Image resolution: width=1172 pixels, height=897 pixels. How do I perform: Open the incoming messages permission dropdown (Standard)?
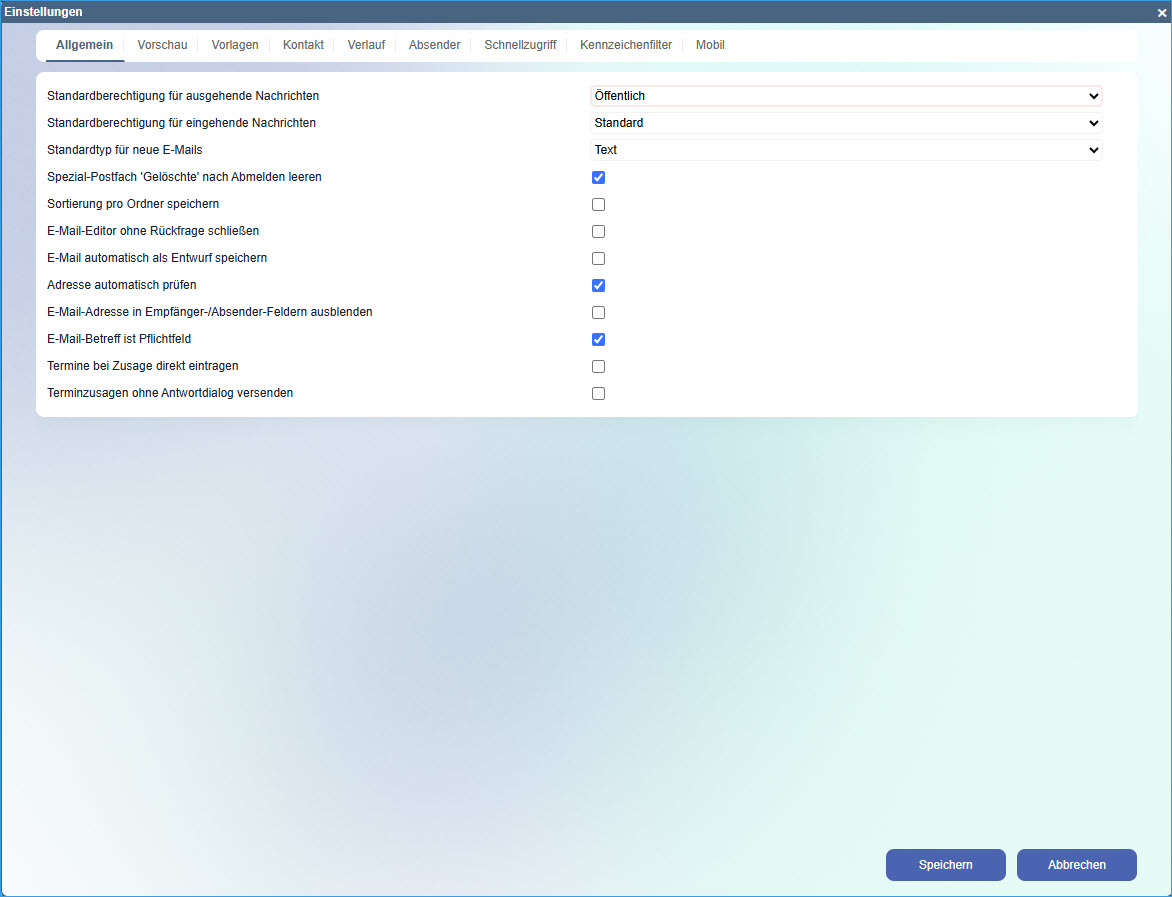coord(846,123)
